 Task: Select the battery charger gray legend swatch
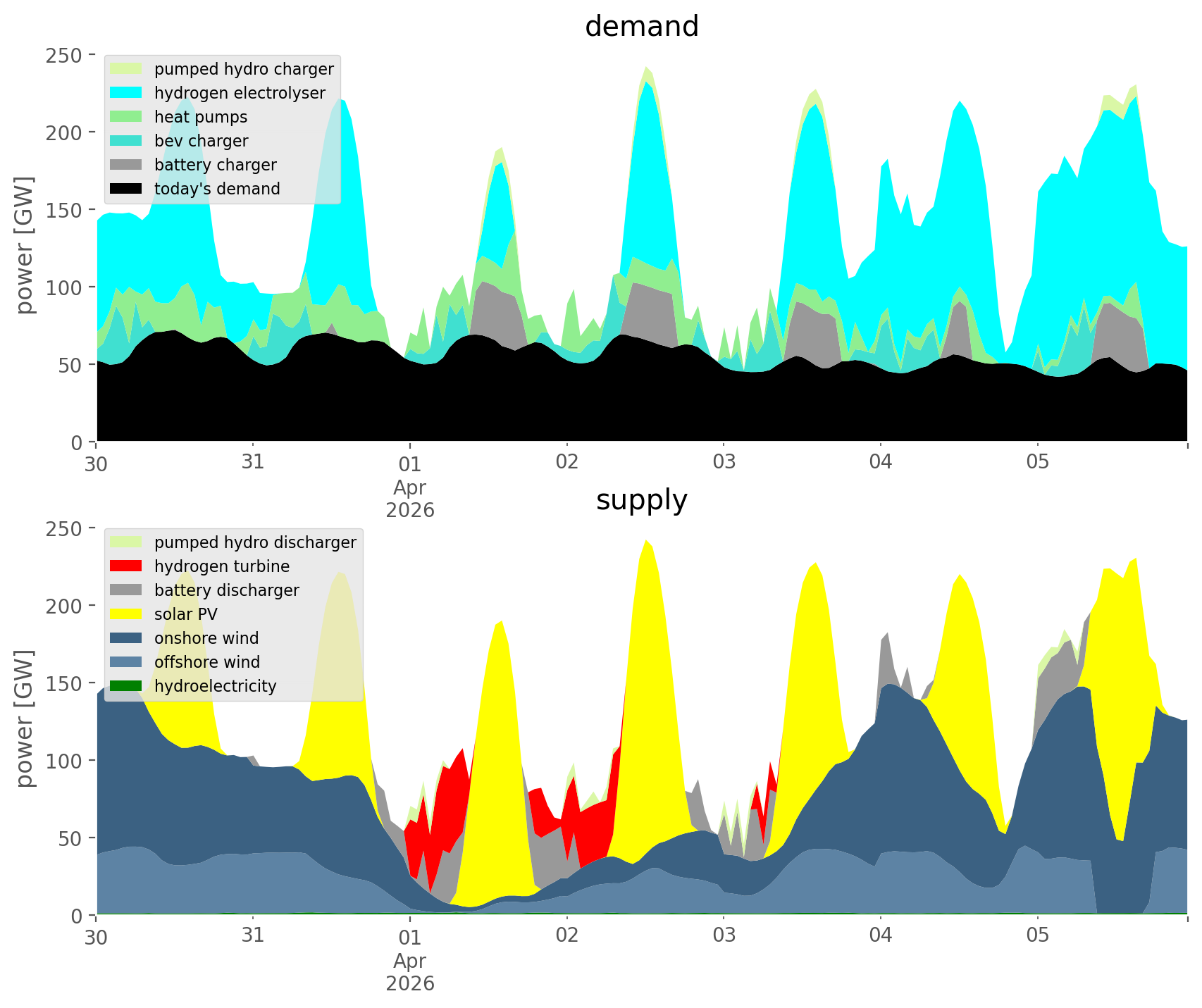[x=127, y=165]
